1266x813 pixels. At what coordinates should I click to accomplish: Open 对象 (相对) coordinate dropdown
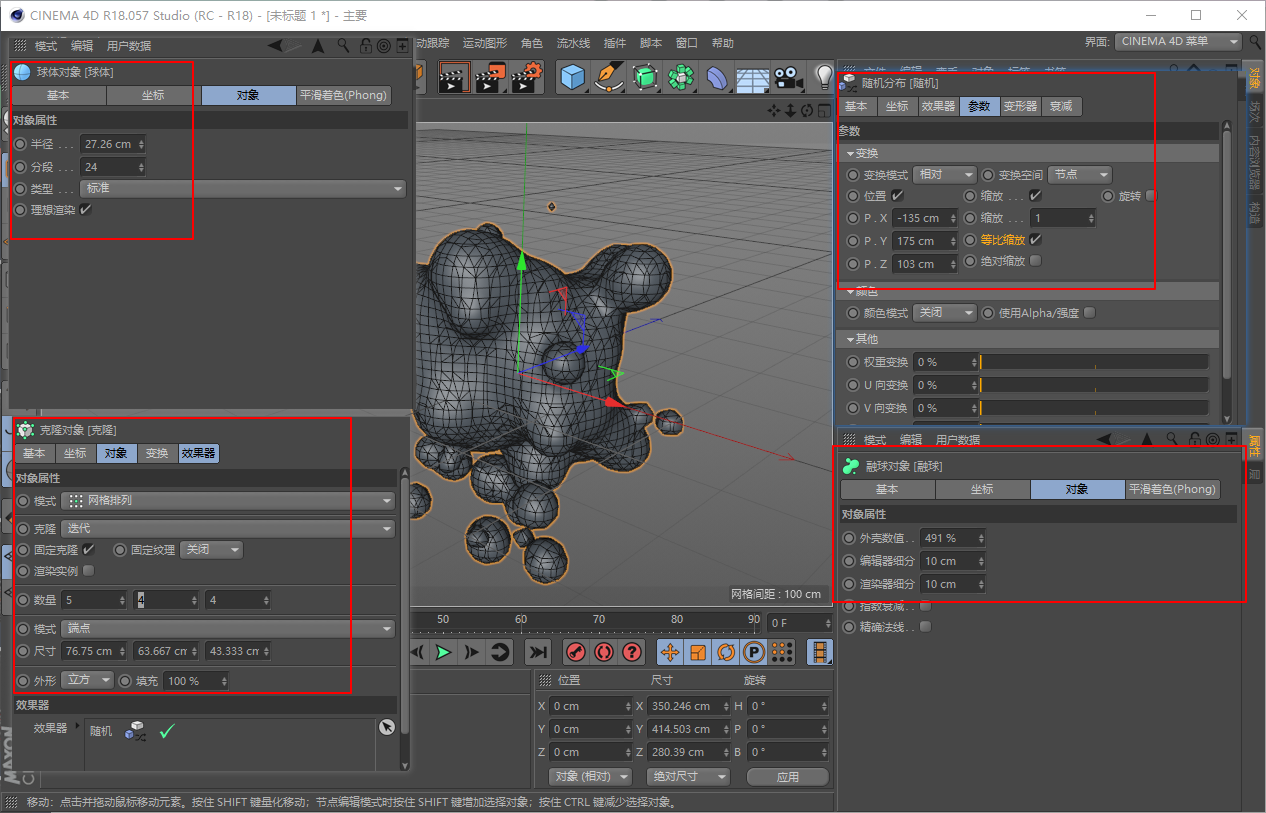pyautogui.click(x=591, y=777)
